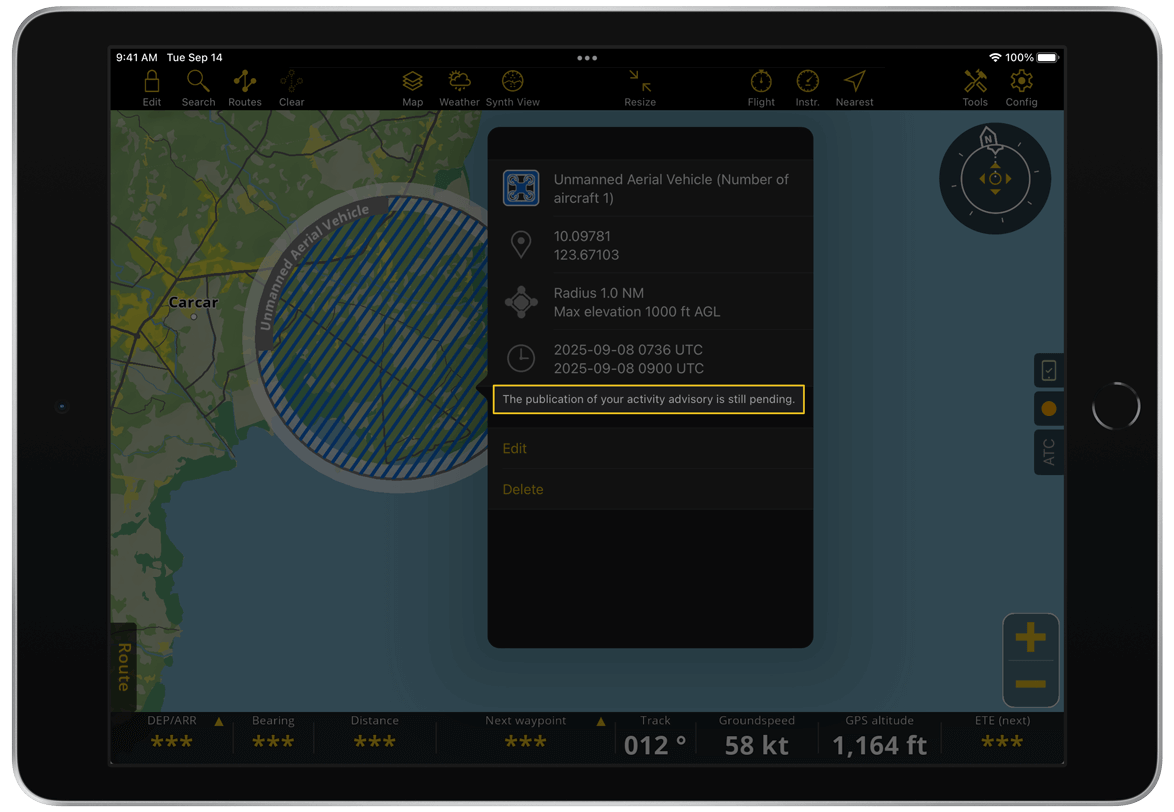
Task: Tap the Resize arrows icon
Action: (x=640, y=88)
